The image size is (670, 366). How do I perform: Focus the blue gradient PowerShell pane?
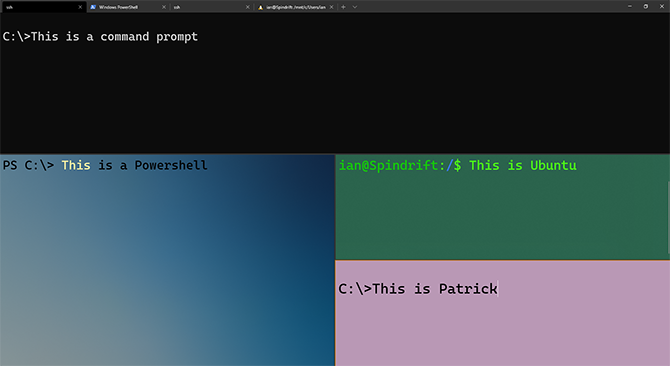pos(167,260)
